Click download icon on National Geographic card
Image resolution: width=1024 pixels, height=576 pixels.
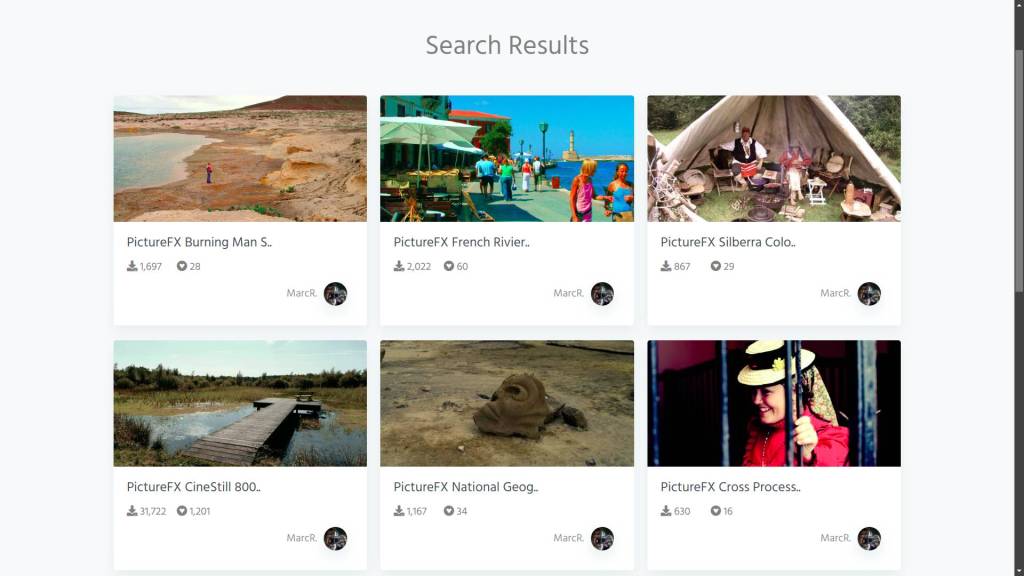[398, 511]
